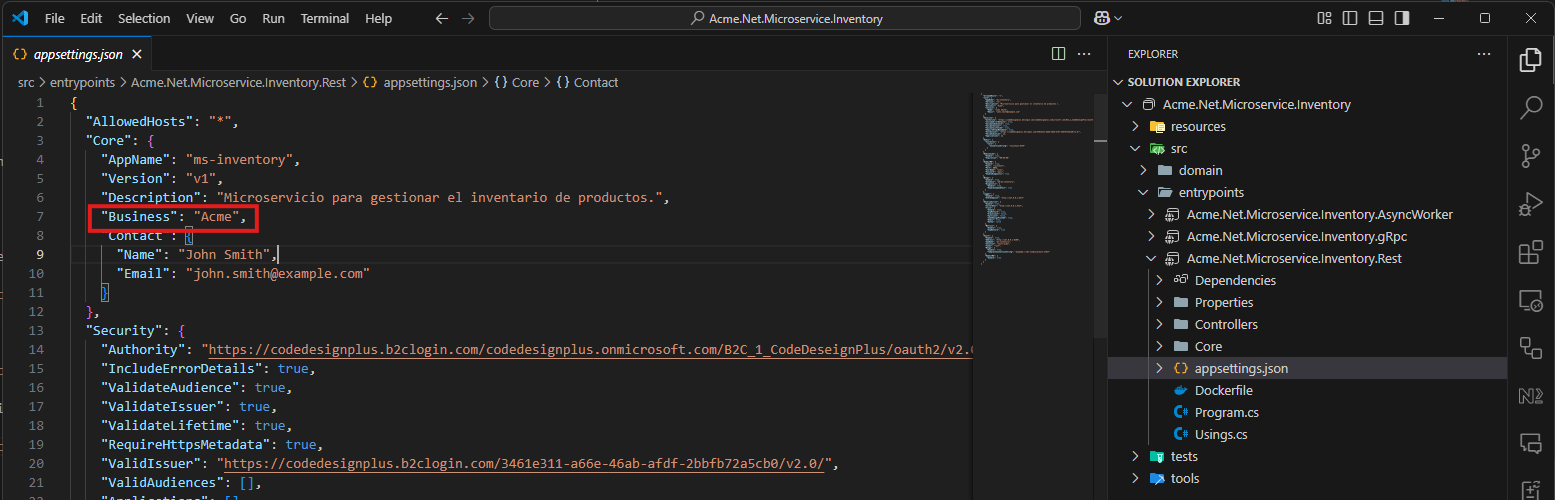Open editor More Actions ellipsis
1555x500 pixels.
point(1083,54)
